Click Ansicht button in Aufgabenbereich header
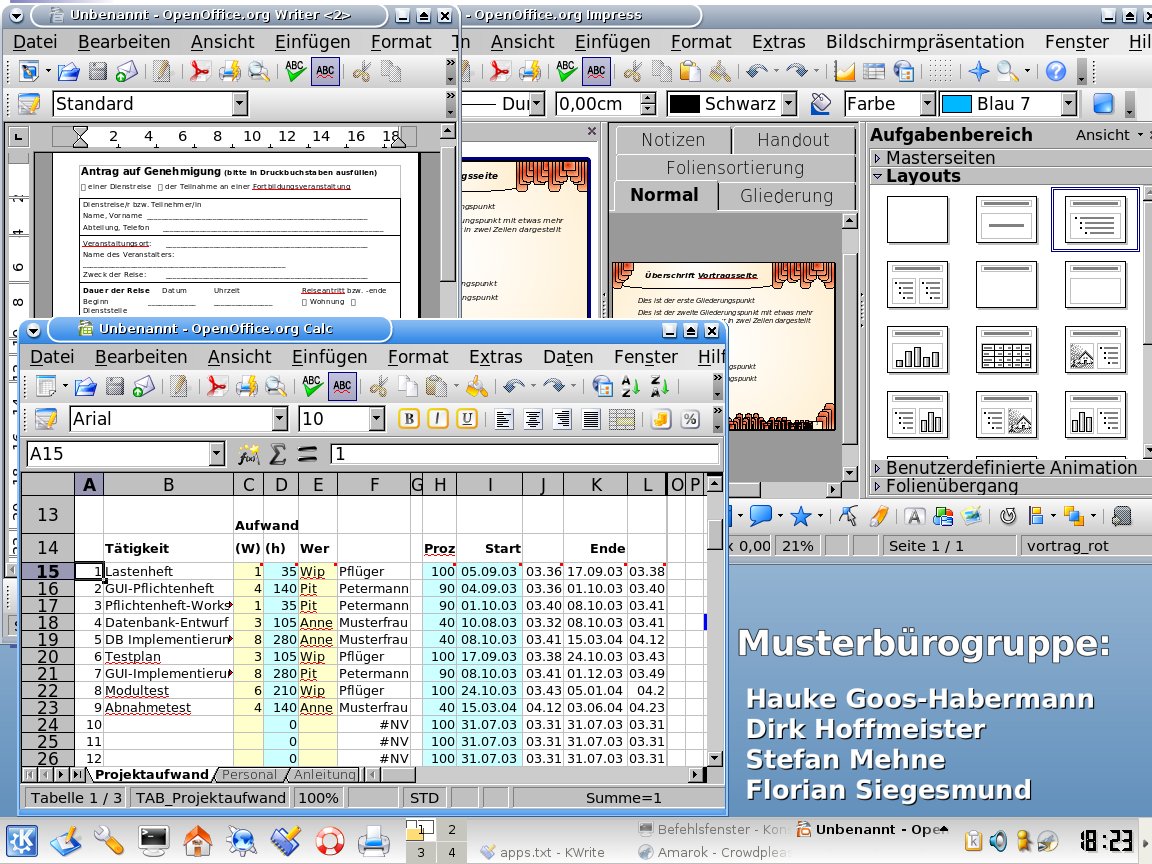 [1109, 135]
